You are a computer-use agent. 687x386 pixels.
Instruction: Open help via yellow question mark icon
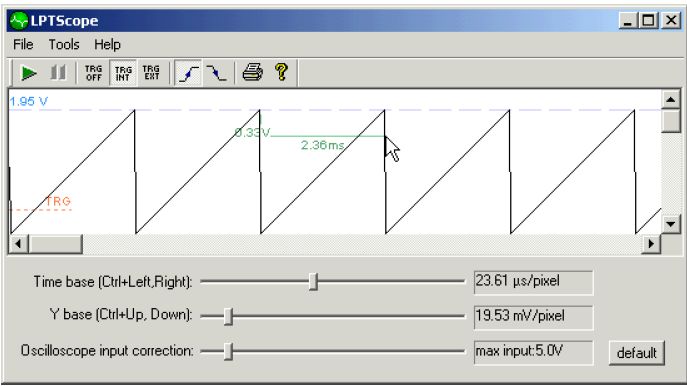[282, 72]
